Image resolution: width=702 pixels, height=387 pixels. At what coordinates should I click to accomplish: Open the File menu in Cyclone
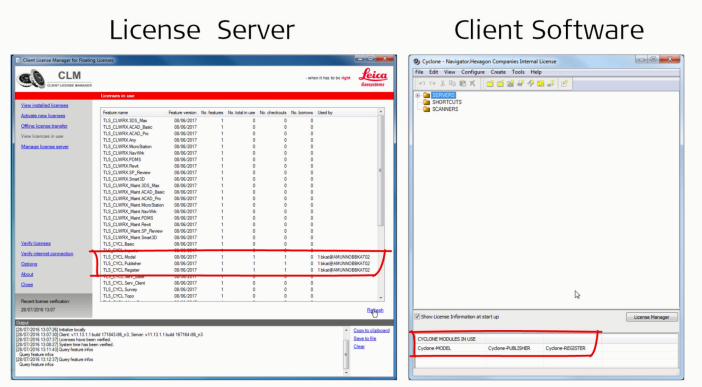tap(419, 72)
